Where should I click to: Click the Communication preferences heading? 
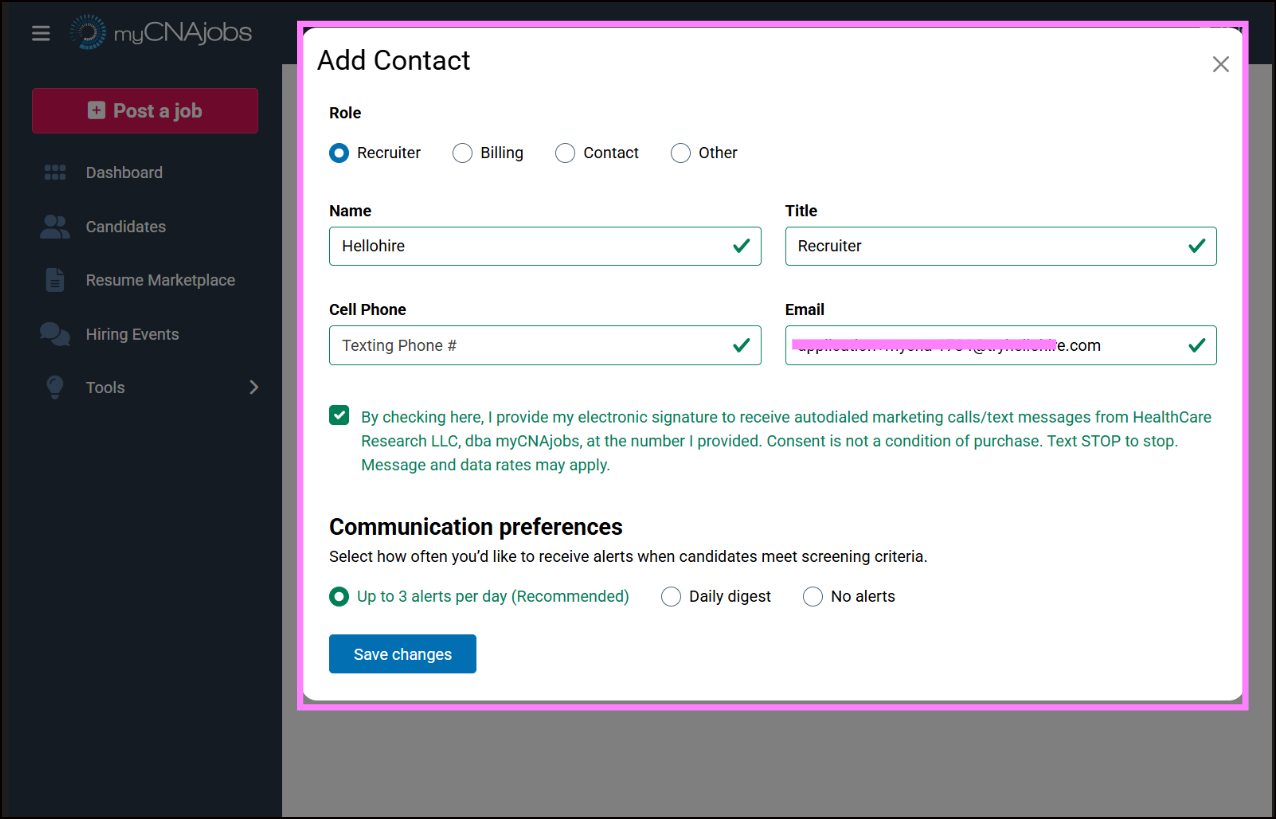(476, 527)
